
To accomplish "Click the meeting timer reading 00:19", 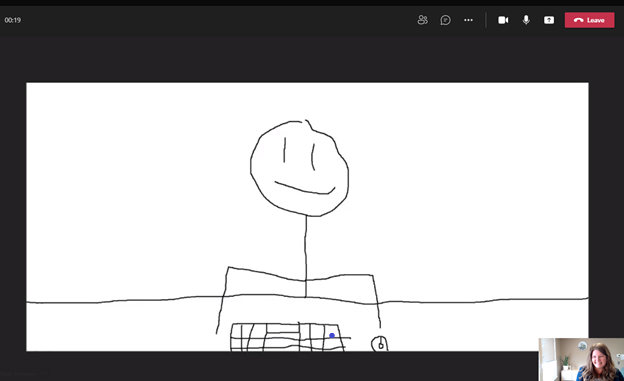I will 13,20.
